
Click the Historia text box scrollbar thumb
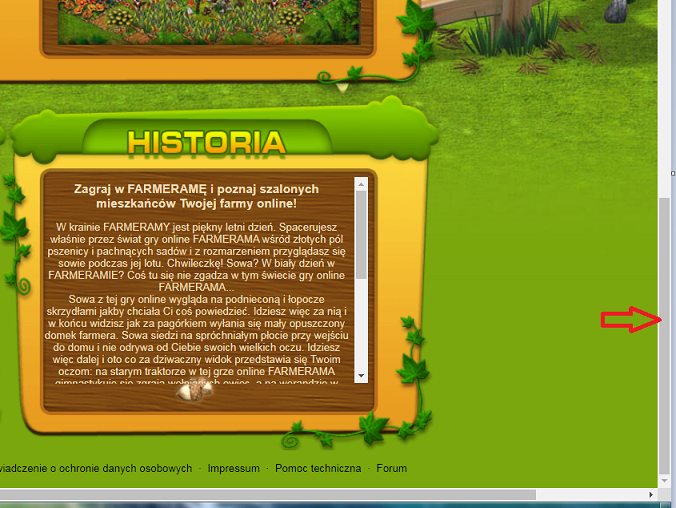361,235
